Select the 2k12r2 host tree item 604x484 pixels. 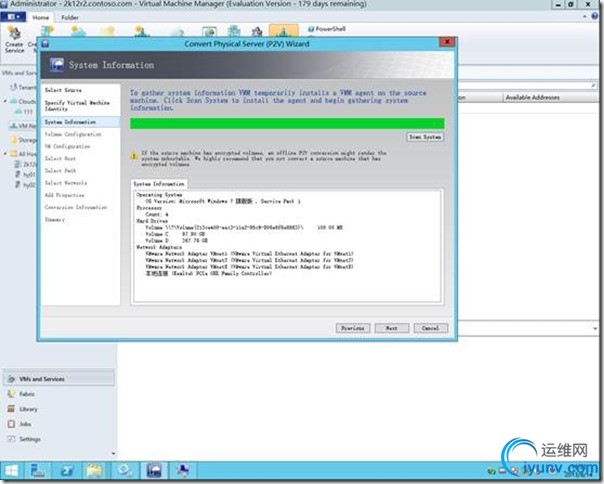click(25, 164)
